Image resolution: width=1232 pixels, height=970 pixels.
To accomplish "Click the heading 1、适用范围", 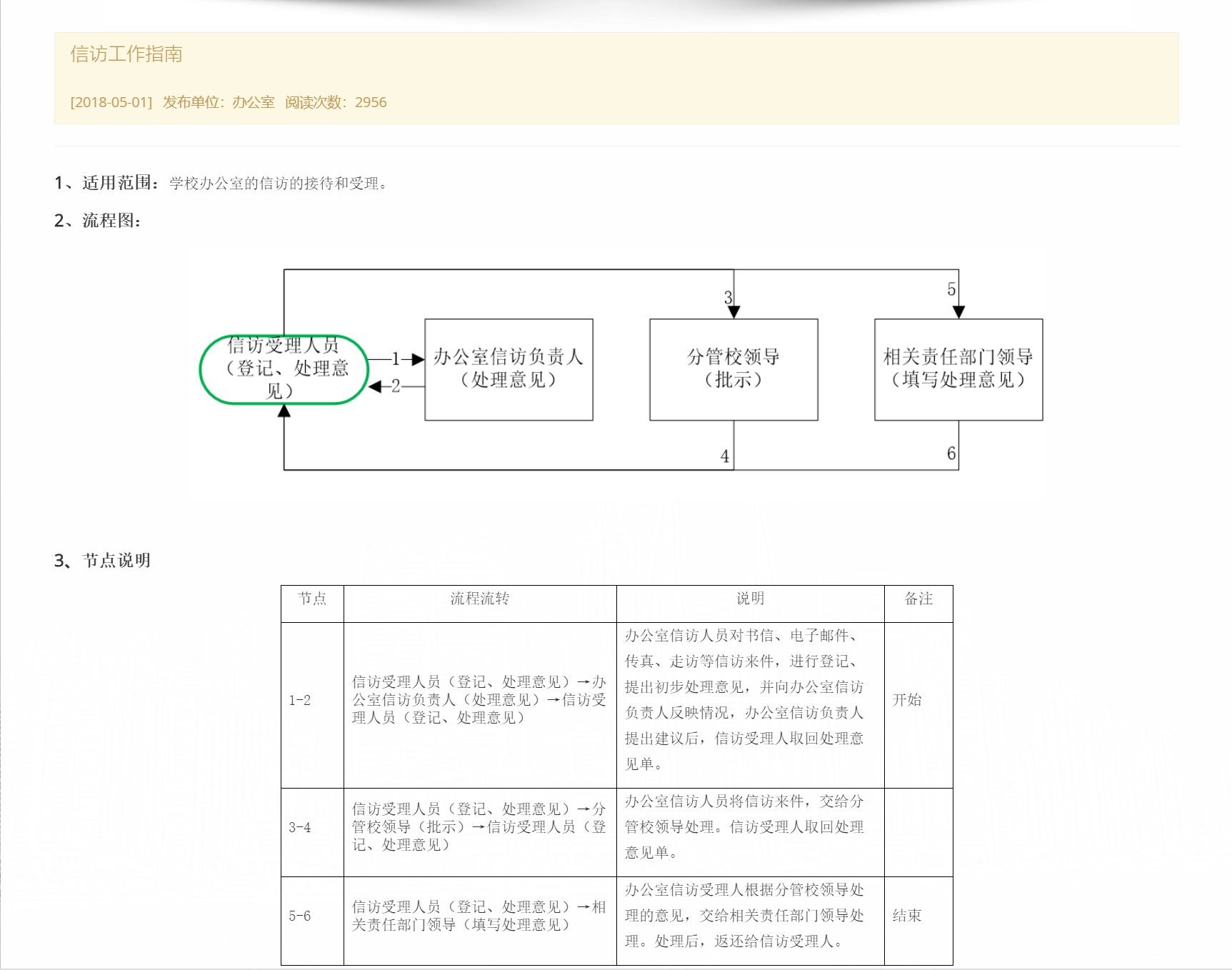I will [x=106, y=183].
